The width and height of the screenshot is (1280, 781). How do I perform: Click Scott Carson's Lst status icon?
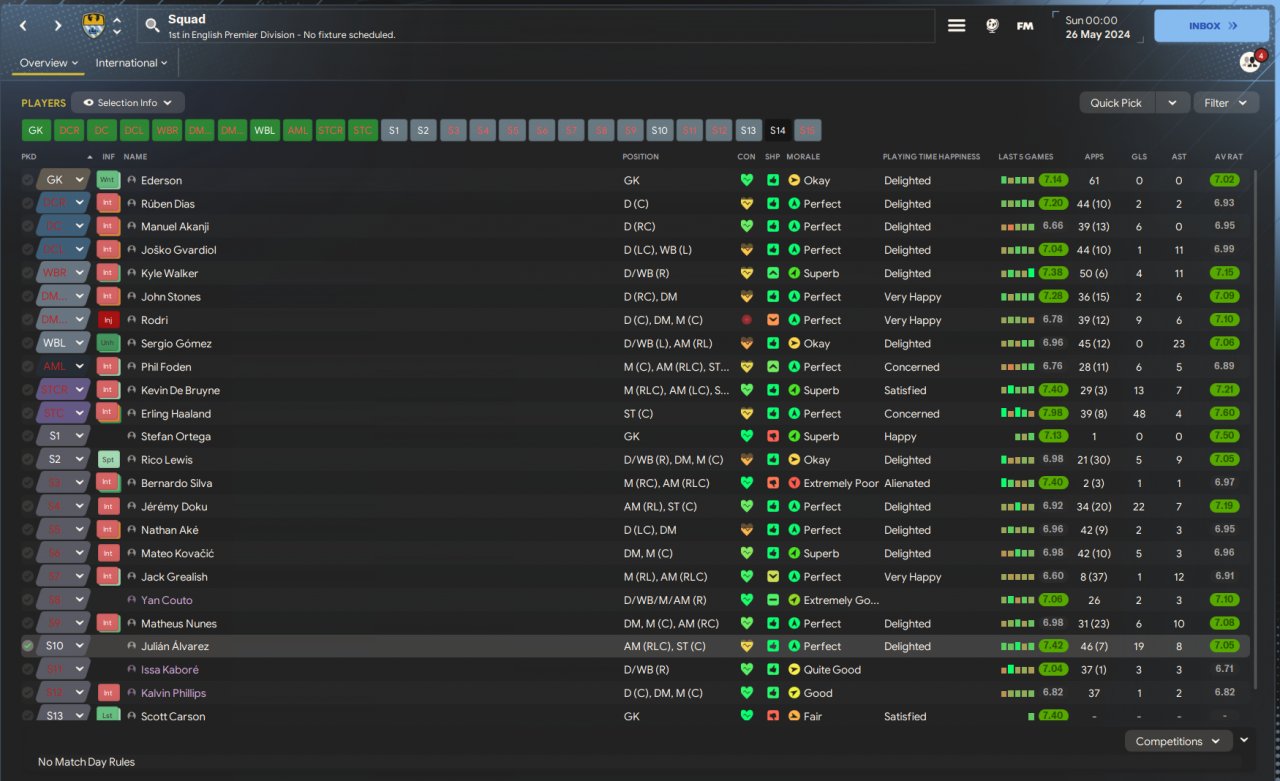108,716
